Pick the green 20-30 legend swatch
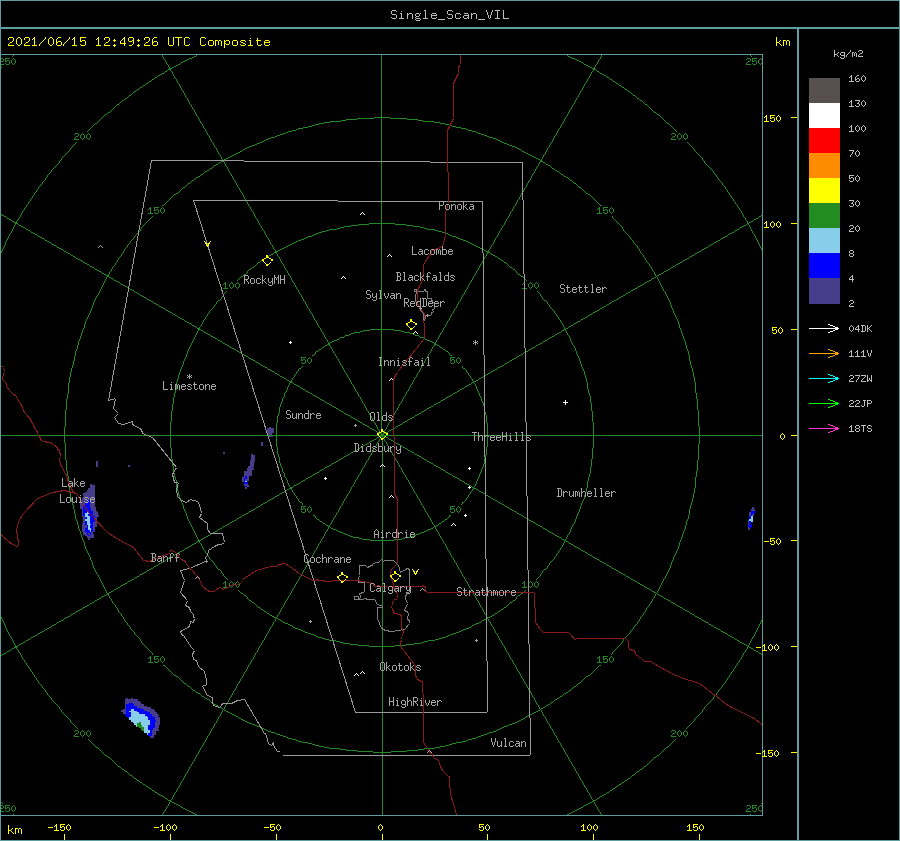This screenshot has width=900, height=841. pos(824,216)
